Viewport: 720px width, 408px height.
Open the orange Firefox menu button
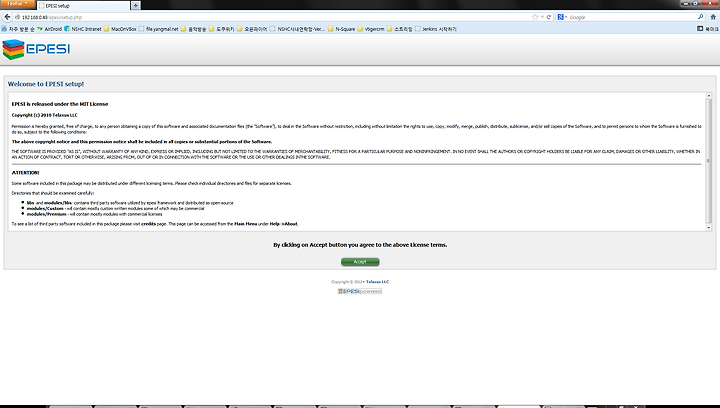17,4
